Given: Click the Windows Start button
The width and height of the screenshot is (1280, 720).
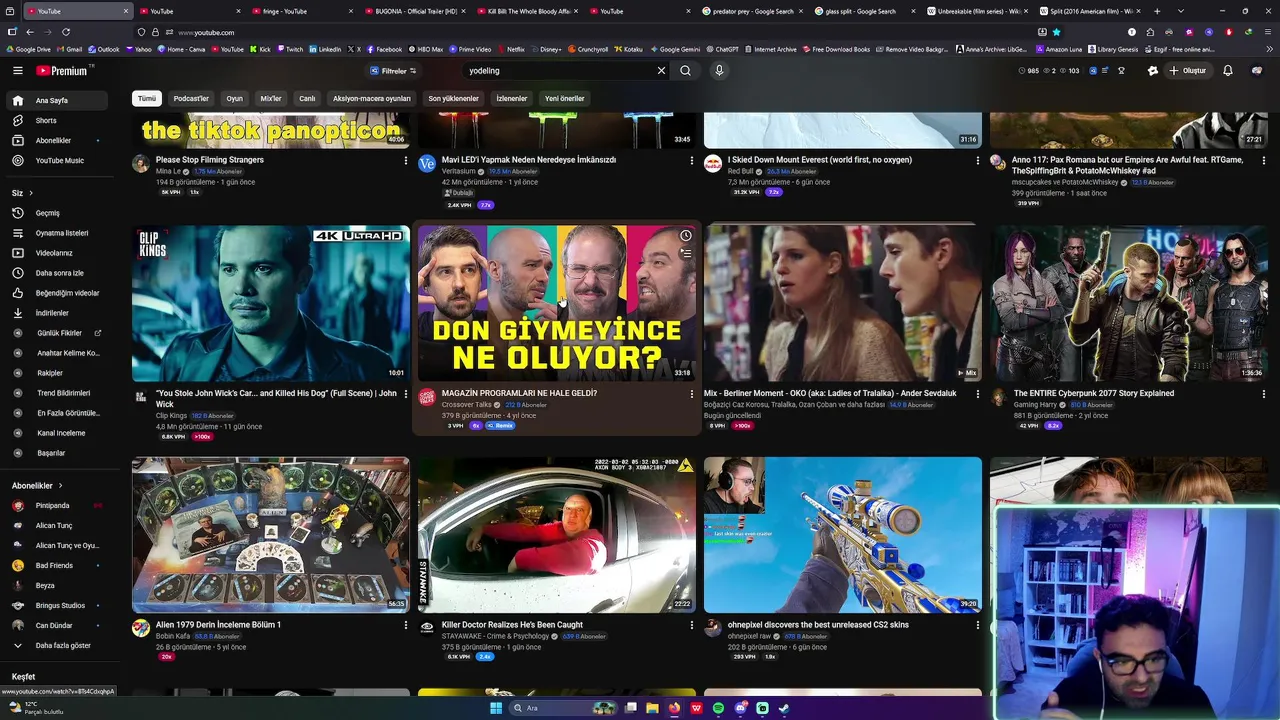Looking at the screenshot, I should [x=496, y=708].
